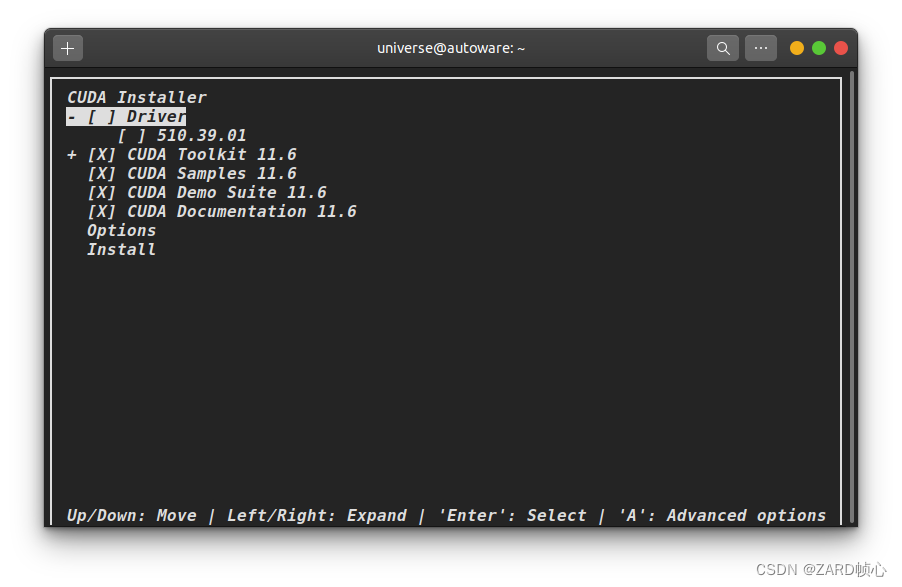Image resolution: width=902 pixels, height=587 pixels.
Task: Uncheck the CUDA Samples 11.6 checkbox
Action: click(101, 174)
